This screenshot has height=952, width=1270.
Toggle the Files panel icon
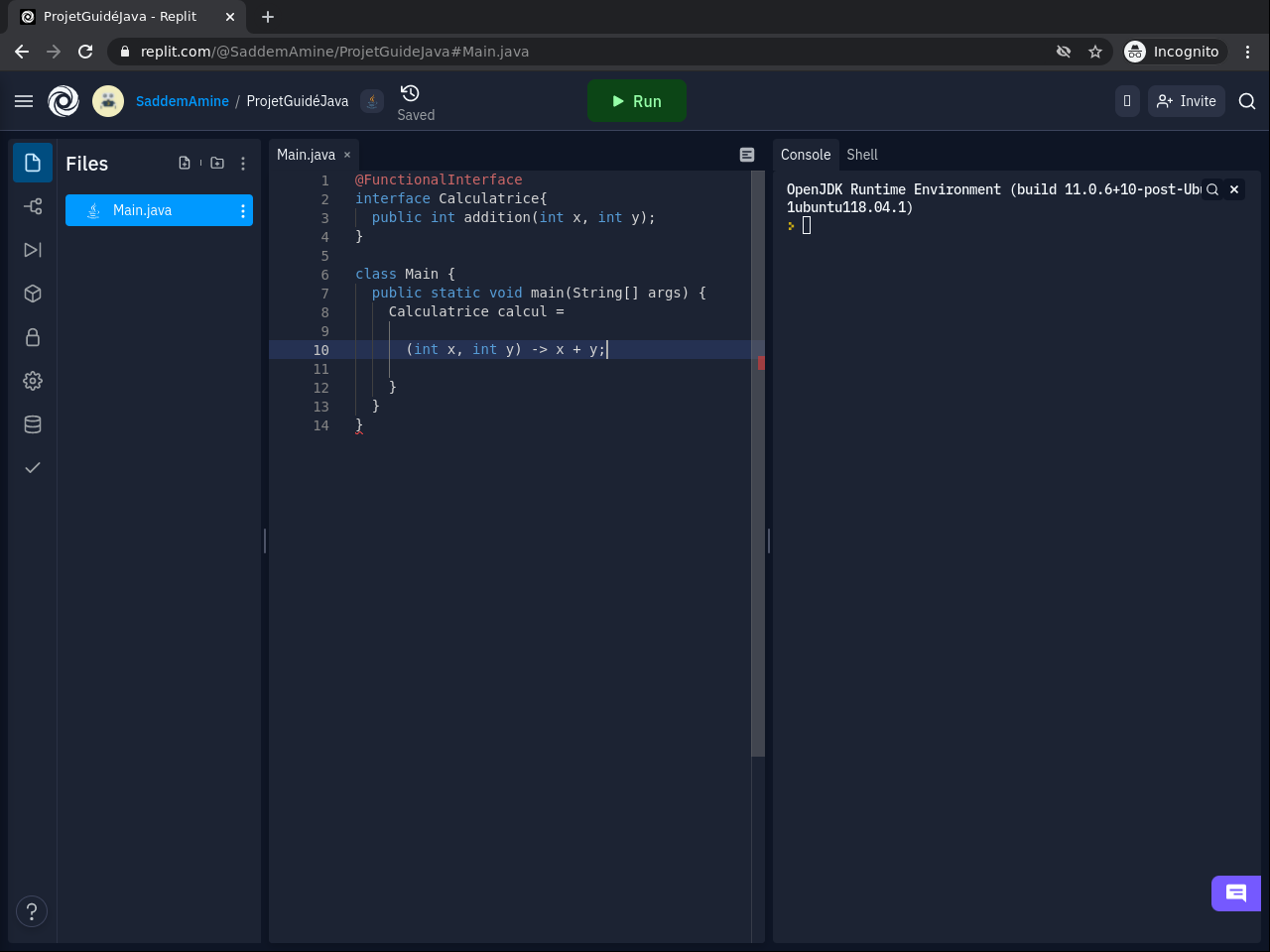[33, 163]
